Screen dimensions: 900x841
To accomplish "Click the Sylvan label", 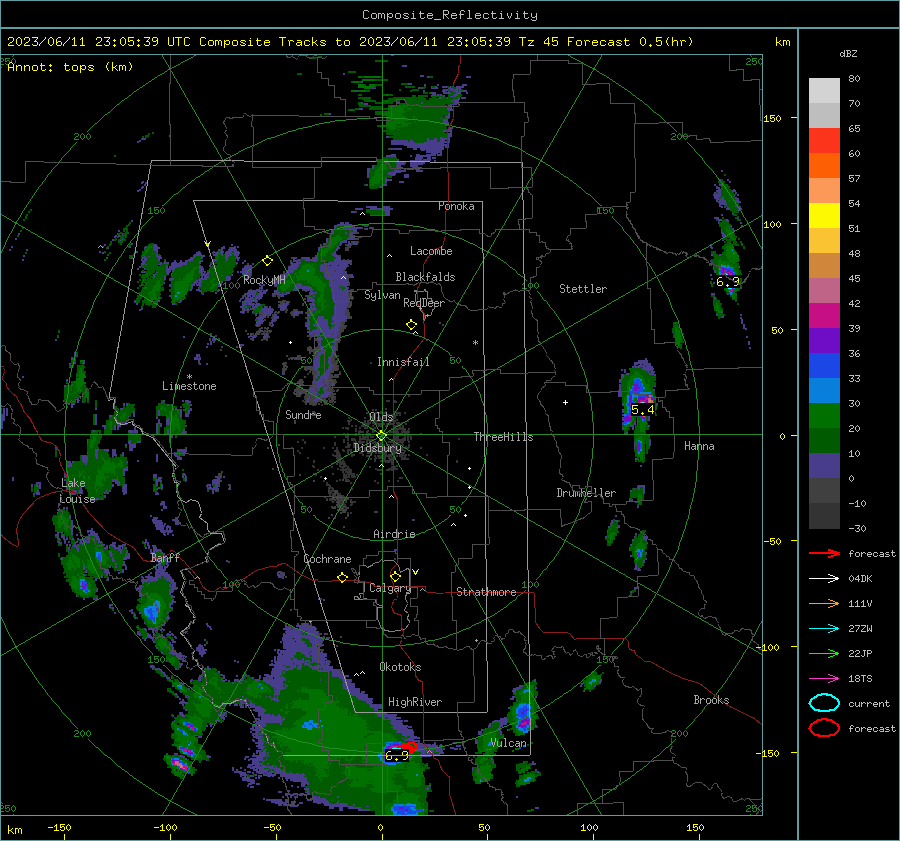I will click(x=382, y=295).
